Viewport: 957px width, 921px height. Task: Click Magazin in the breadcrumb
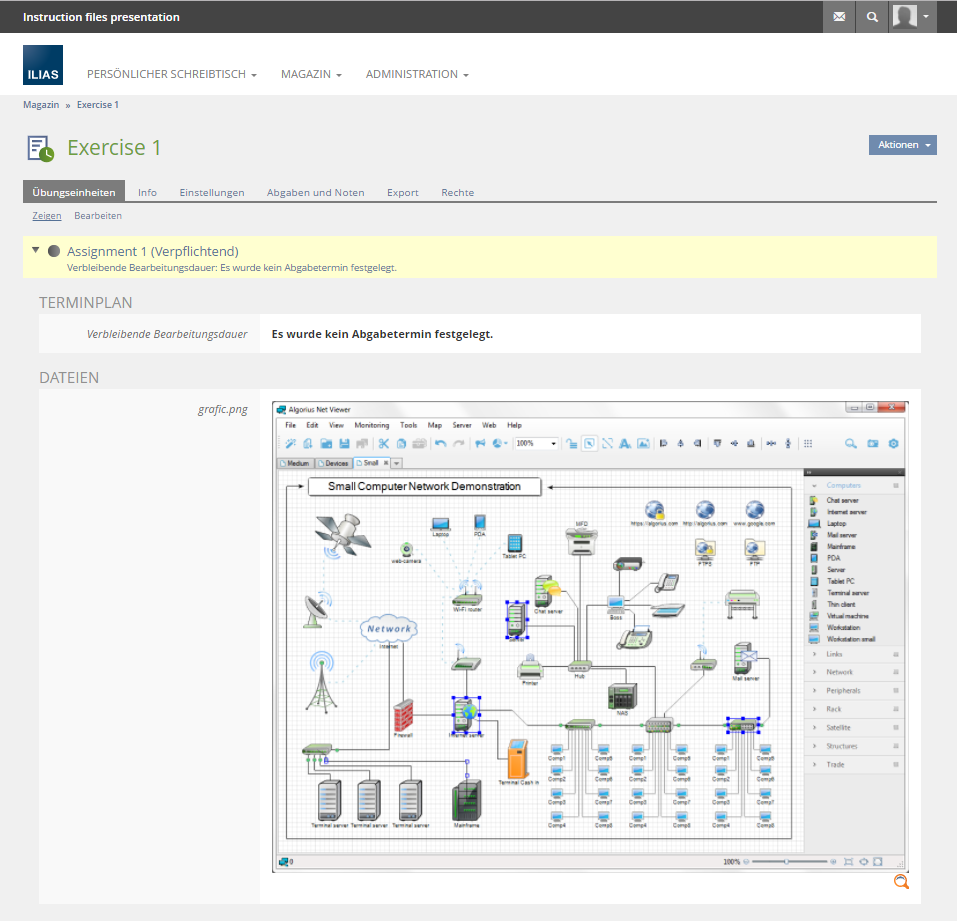pyautogui.click(x=41, y=104)
